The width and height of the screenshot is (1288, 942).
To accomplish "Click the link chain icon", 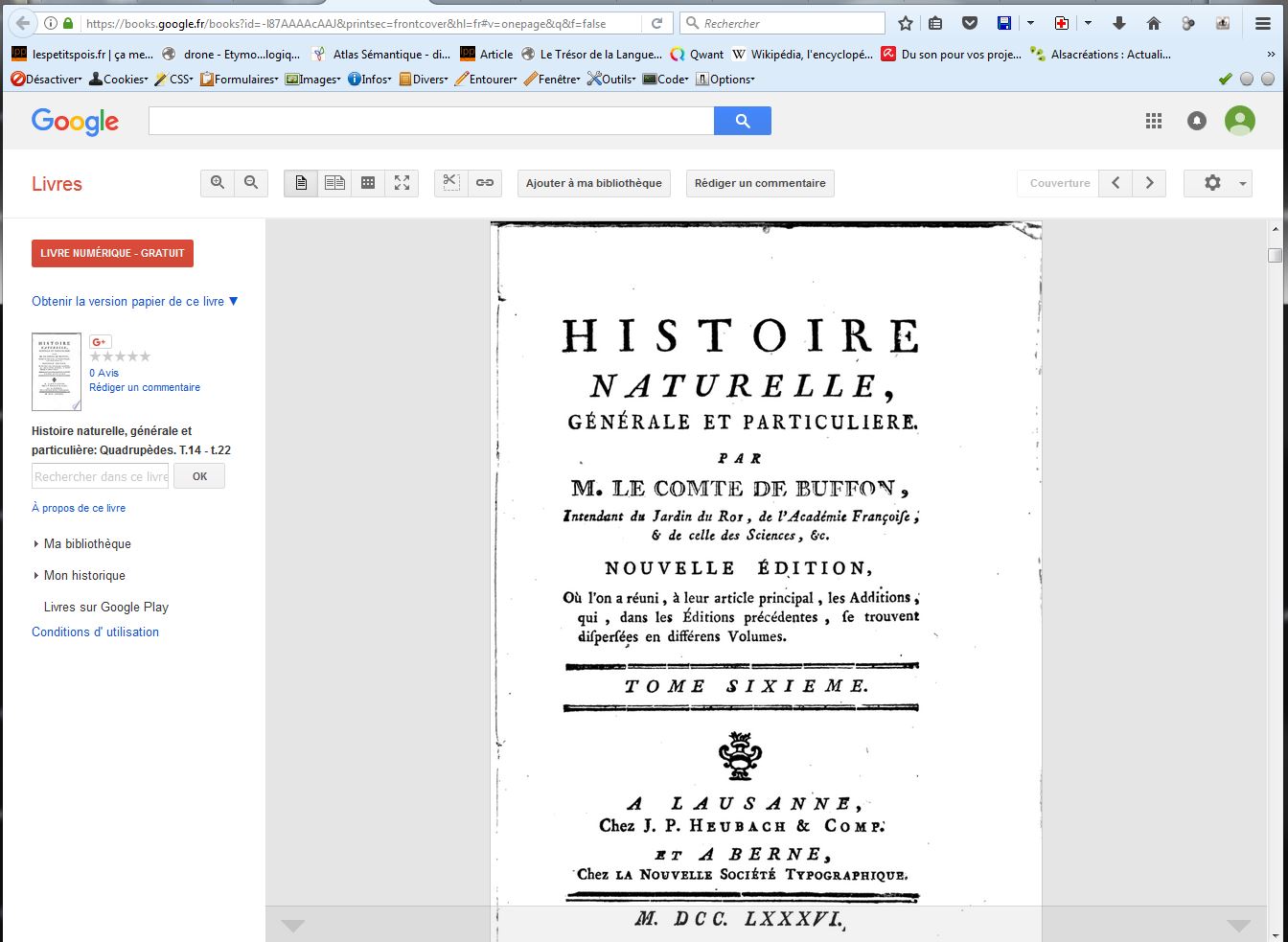I will pyautogui.click(x=485, y=183).
